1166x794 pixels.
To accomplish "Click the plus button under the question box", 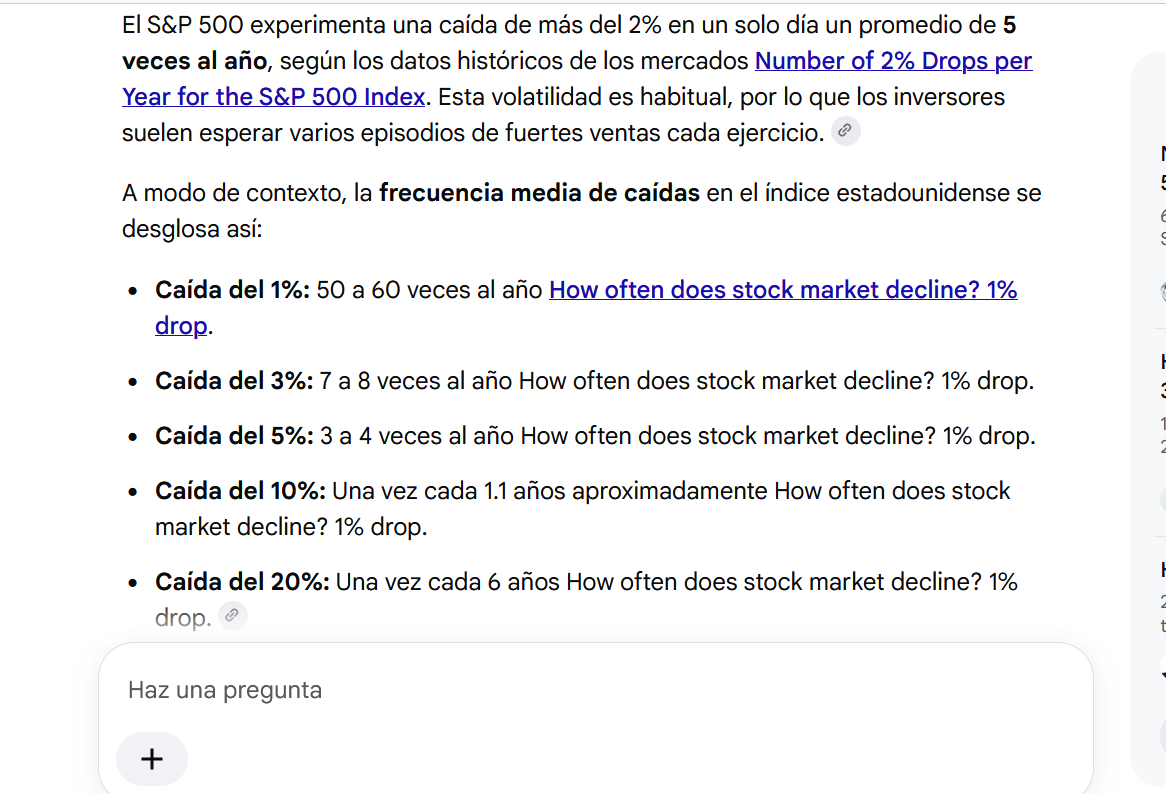I will (152, 759).
